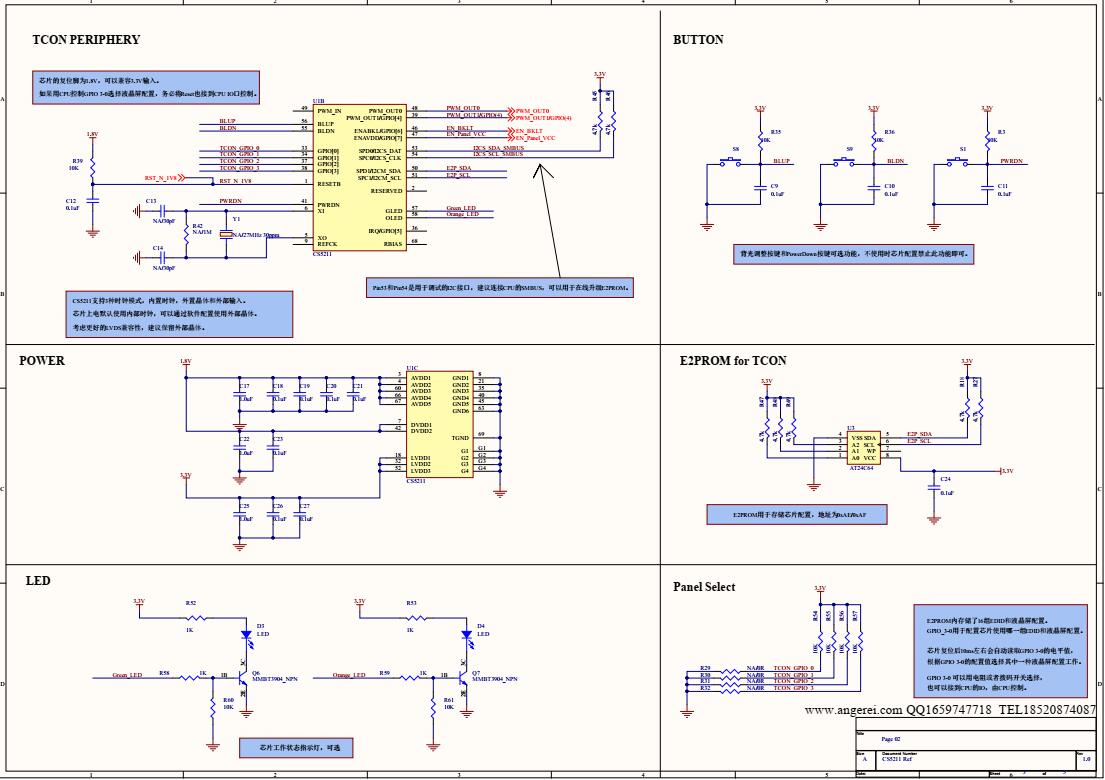Select capacitor C14 label
The width and height of the screenshot is (1105, 780).
click(158, 248)
